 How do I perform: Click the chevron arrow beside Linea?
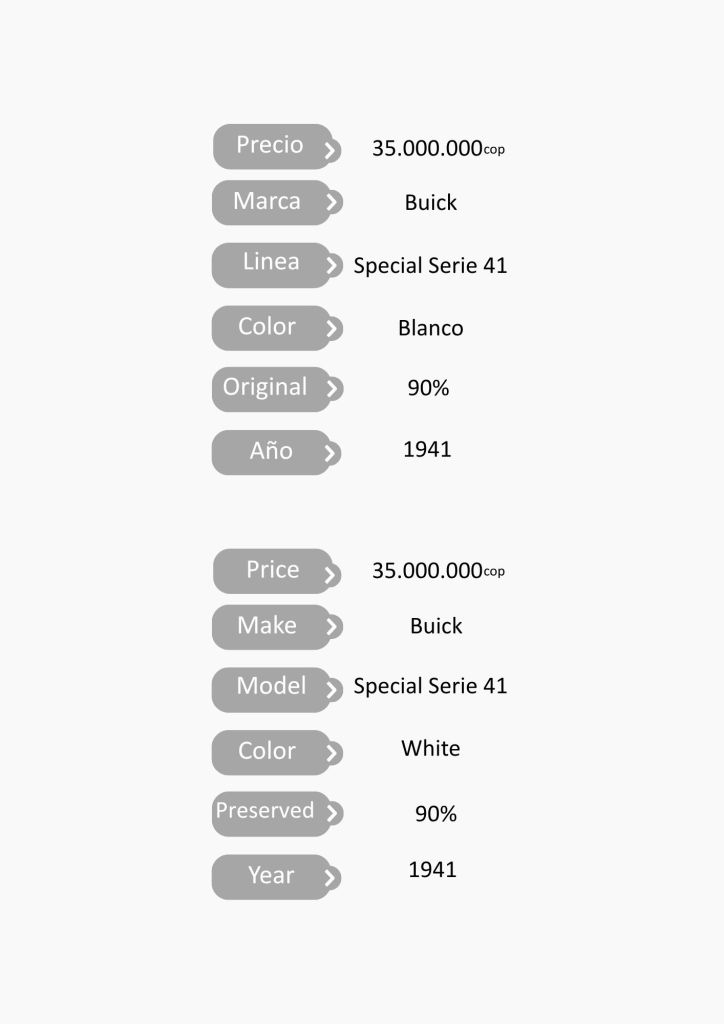tap(332, 266)
